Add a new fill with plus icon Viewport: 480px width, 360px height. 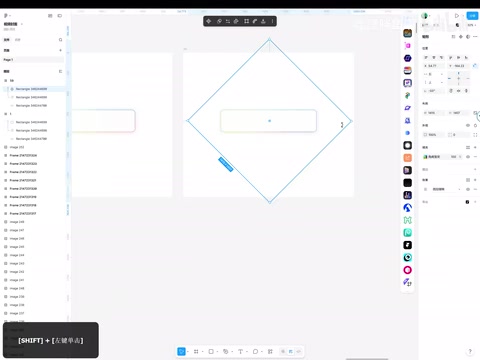click(x=475, y=147)
